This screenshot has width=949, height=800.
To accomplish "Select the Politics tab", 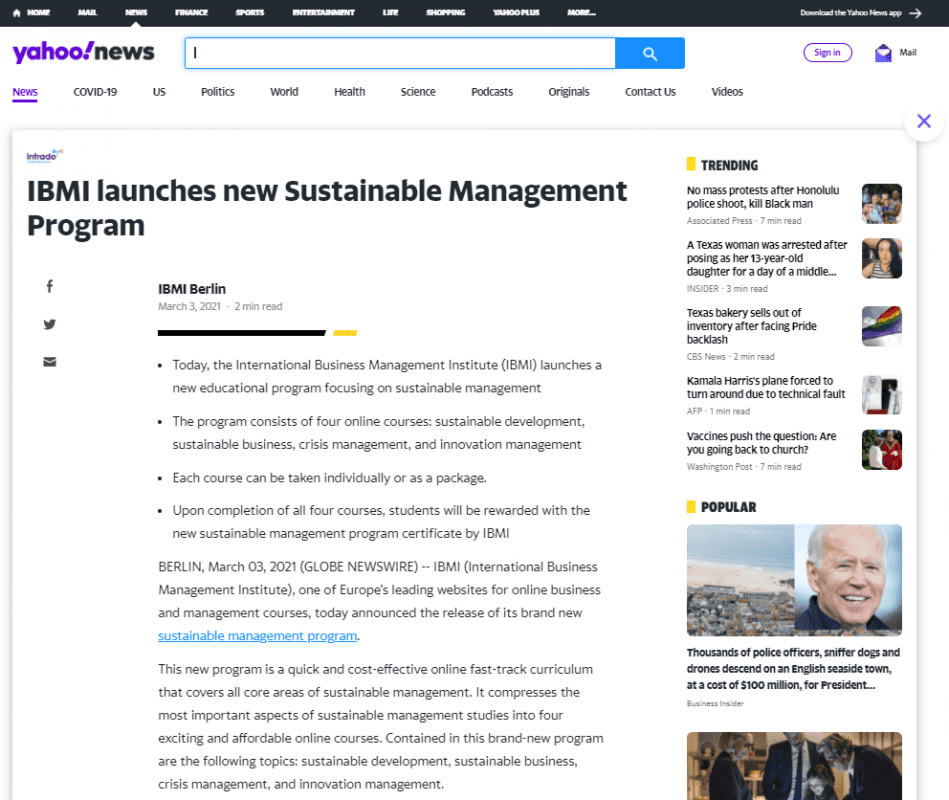I will point(218,92).
